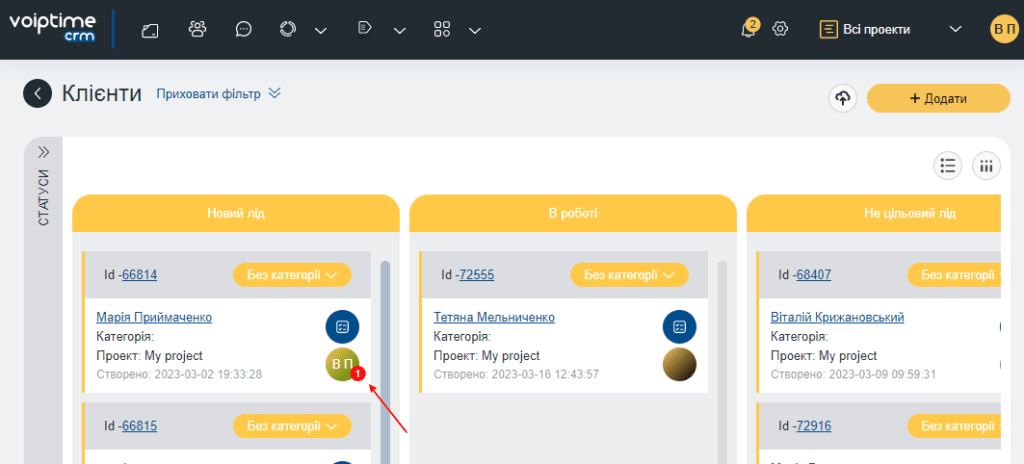Open 'Віталій Крижановський' client link
Screen dimensions: 1024x464
coord(837,318)
